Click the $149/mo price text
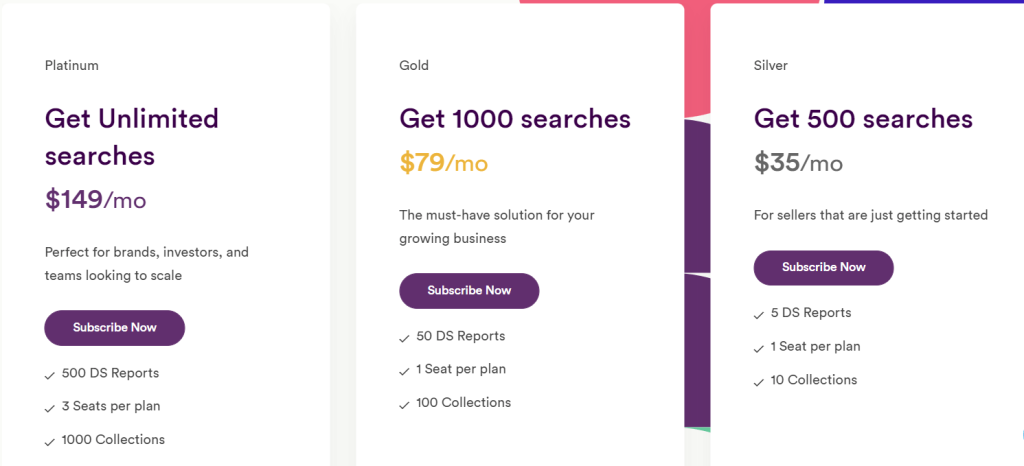This screenshot has width=1024, height=466. (x=95, y=199)
